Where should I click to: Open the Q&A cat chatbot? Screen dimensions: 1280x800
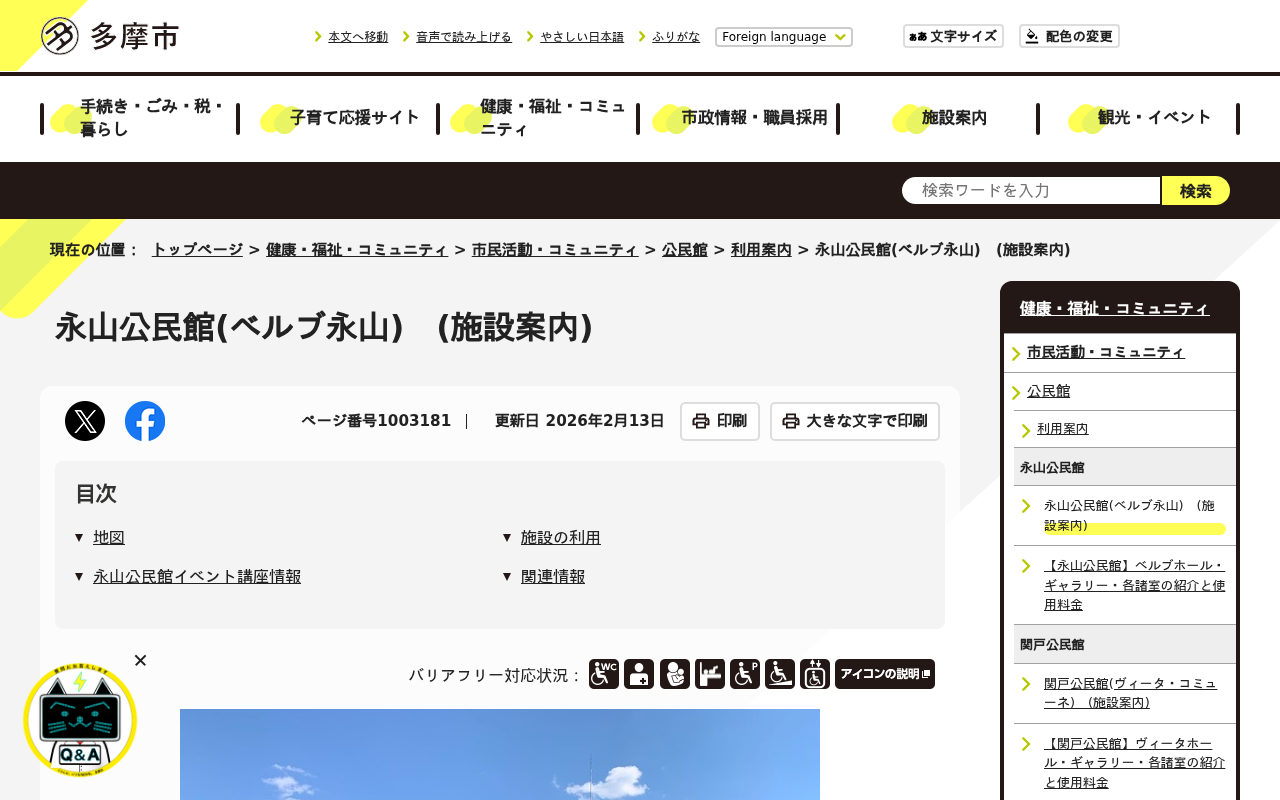80,720
